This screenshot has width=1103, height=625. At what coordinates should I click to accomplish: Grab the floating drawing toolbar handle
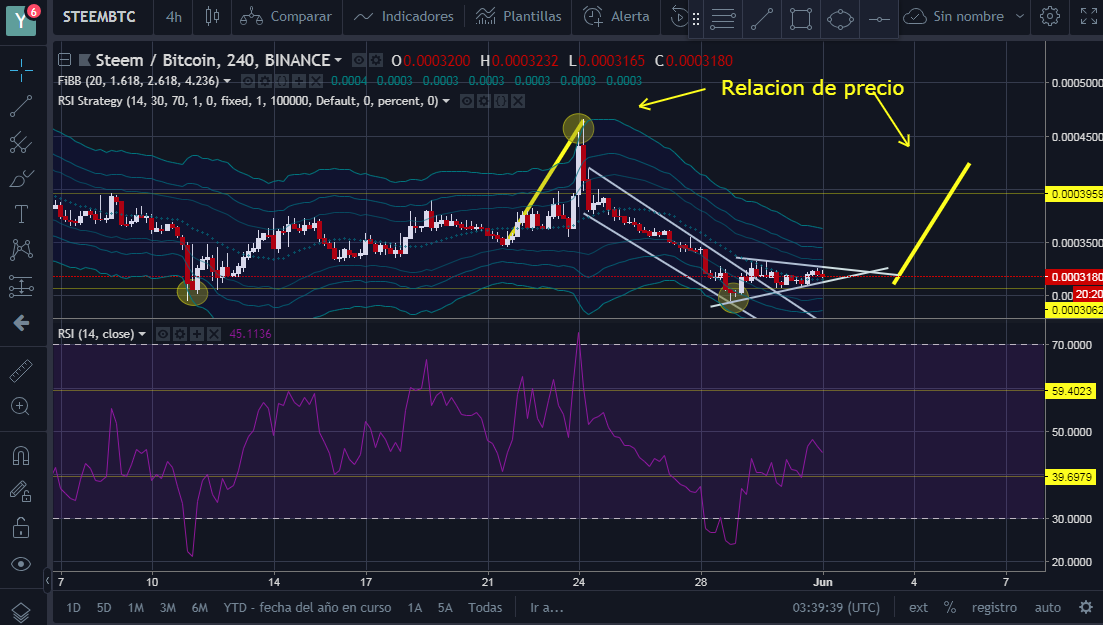coord(696,19)
